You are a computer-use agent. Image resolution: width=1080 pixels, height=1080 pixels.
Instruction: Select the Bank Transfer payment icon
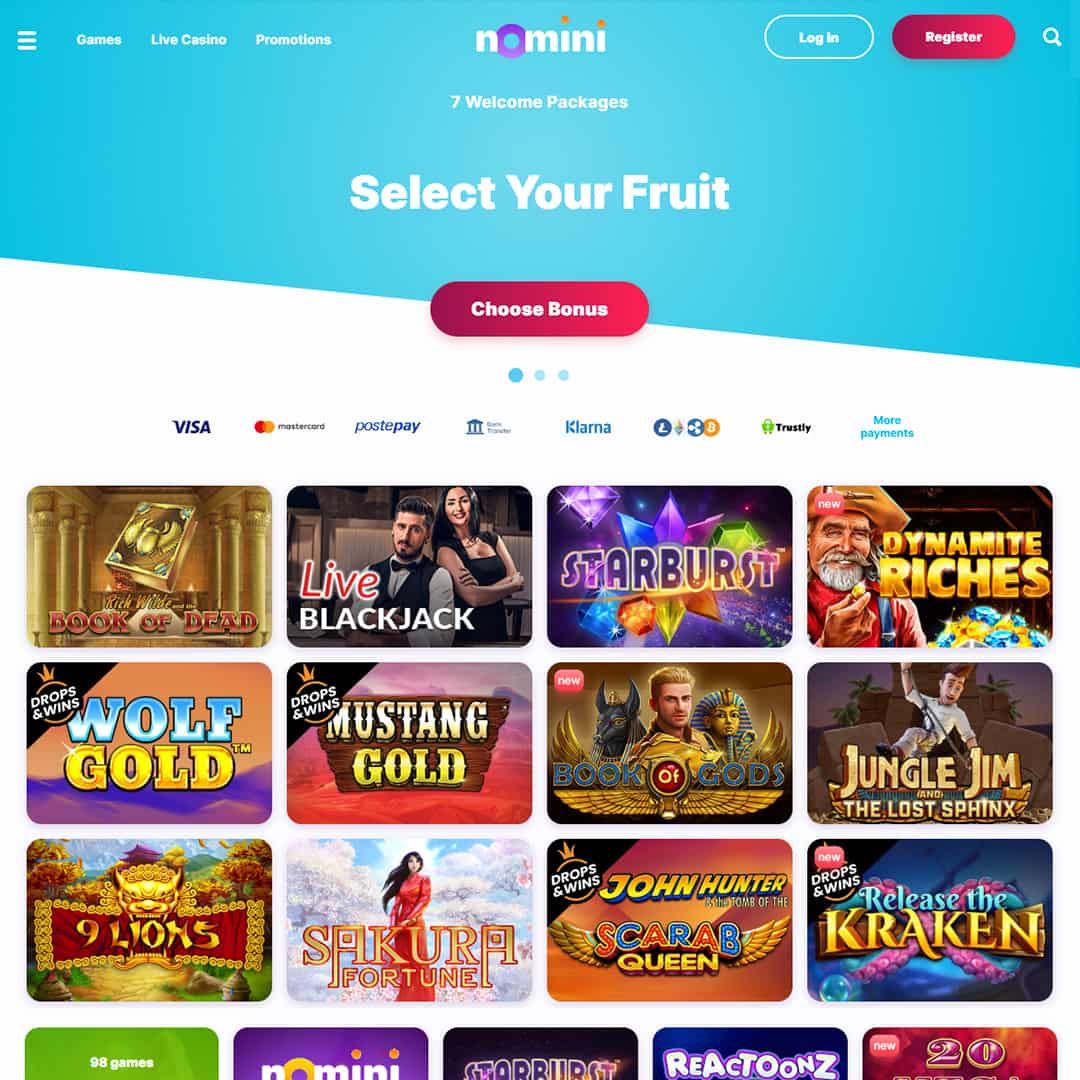point(488,427)
